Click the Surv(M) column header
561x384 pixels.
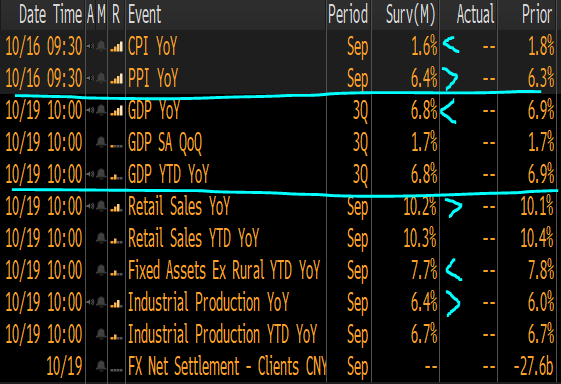[x=410, y=15]
